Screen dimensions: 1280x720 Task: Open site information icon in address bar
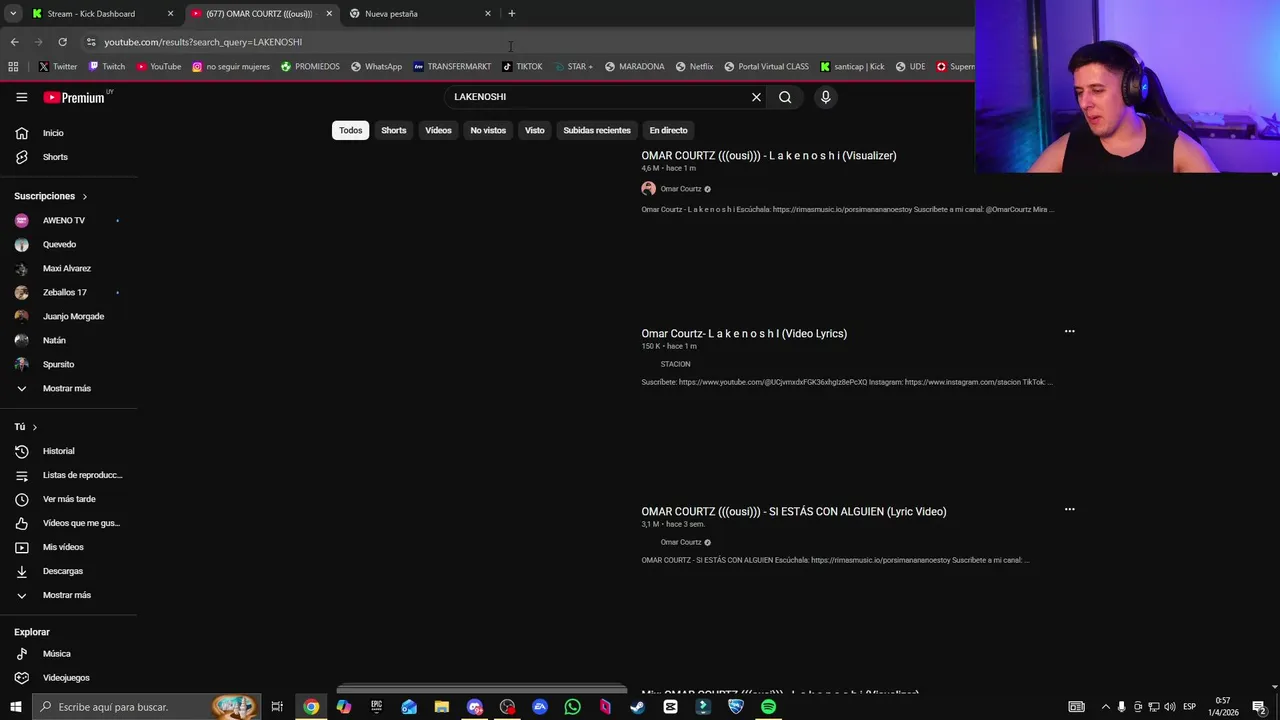(91, 42)
